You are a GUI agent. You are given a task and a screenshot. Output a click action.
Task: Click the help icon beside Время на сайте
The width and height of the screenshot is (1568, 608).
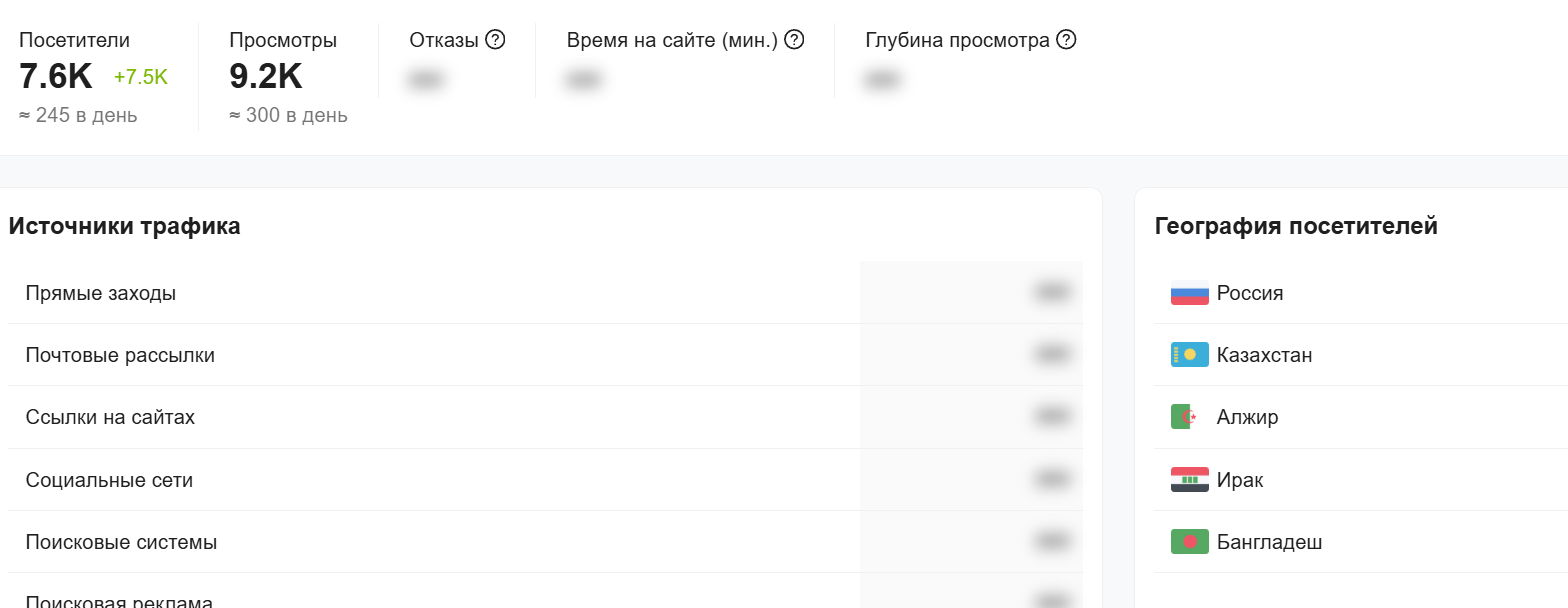pos(795,40)
